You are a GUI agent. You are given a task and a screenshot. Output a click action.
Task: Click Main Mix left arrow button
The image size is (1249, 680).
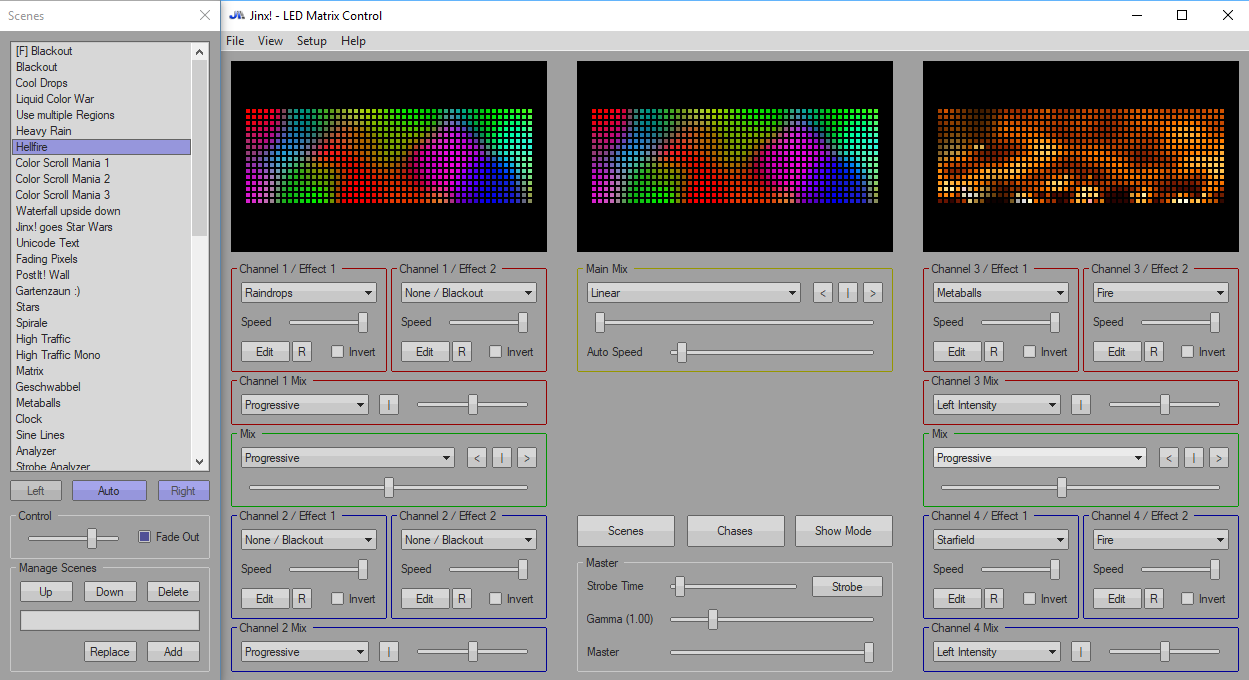click(x=822, y=293)
